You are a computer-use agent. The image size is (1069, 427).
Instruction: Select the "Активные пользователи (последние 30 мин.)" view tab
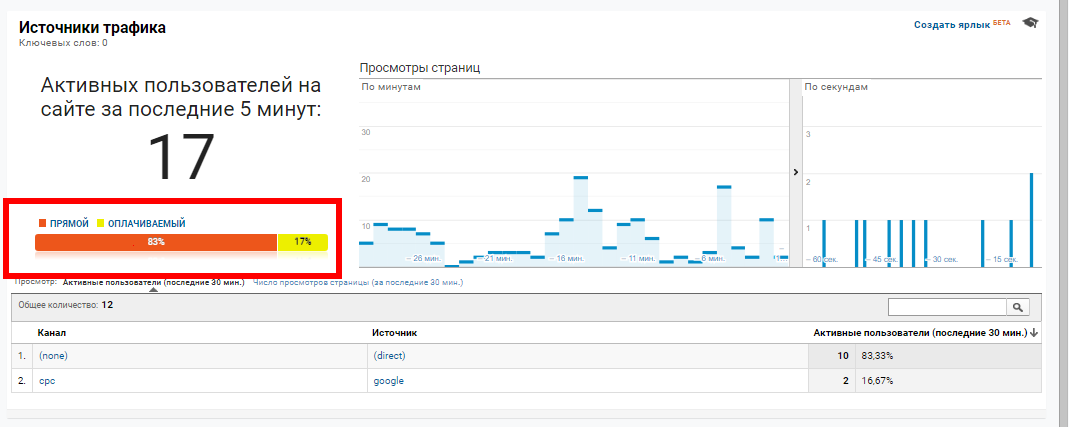pyautogui.click(x=153, y=283)
